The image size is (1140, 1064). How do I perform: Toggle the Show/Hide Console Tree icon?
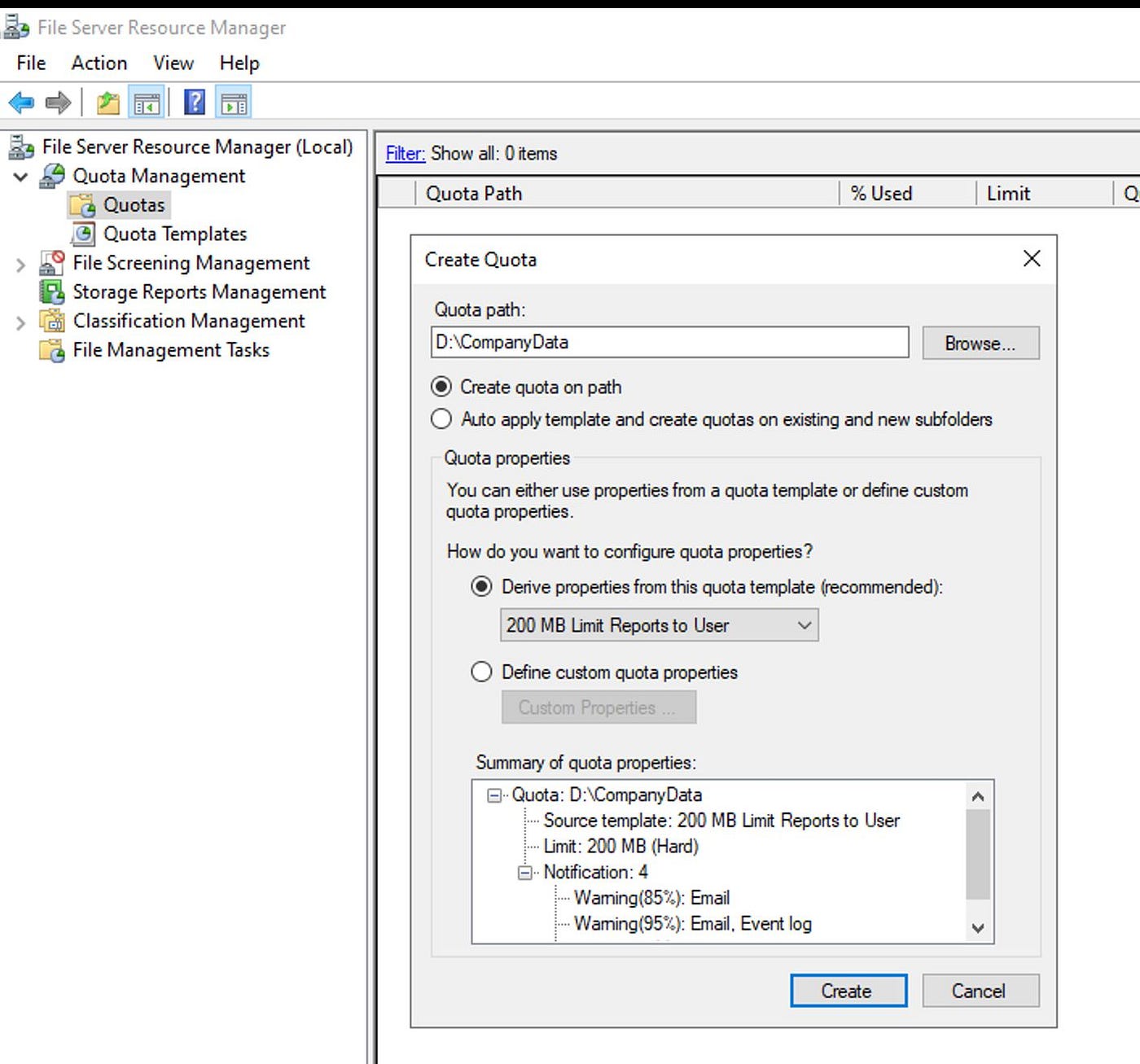tap(147, 103)
